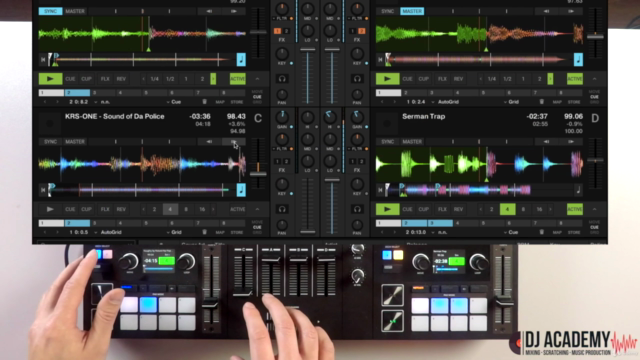This screenshot has width=640, height=360.
Task: Open Deck C cue type dropdown "Grid"
Action: [174, 232]
